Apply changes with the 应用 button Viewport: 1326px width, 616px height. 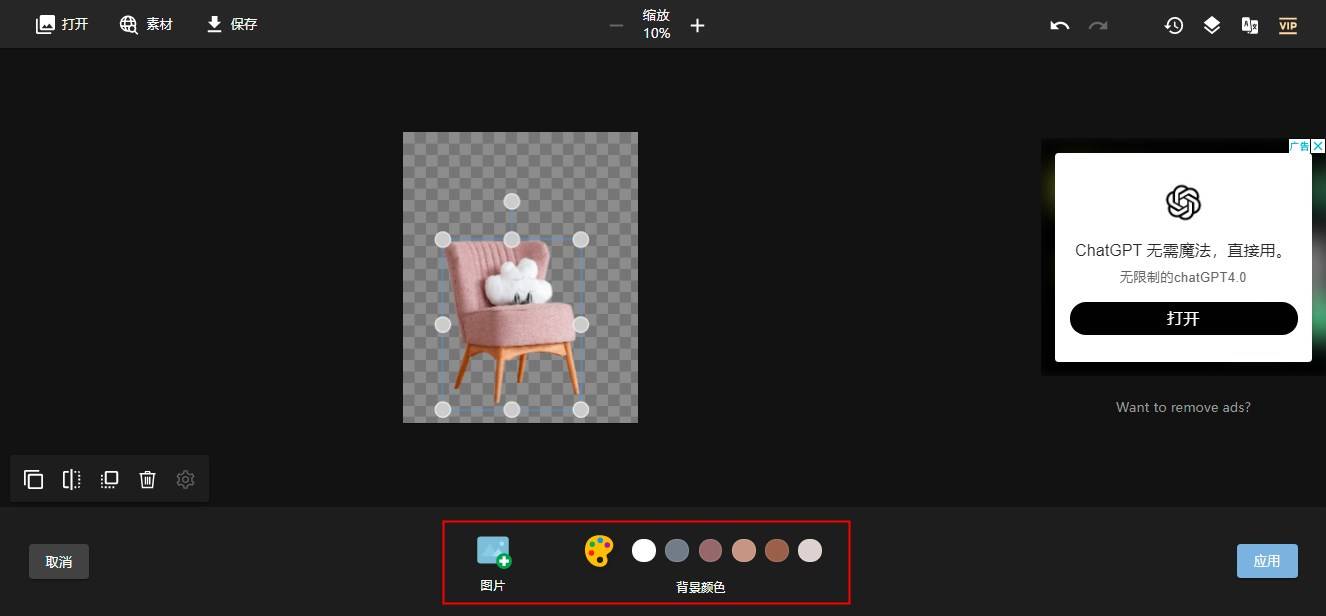(1267, 560)
